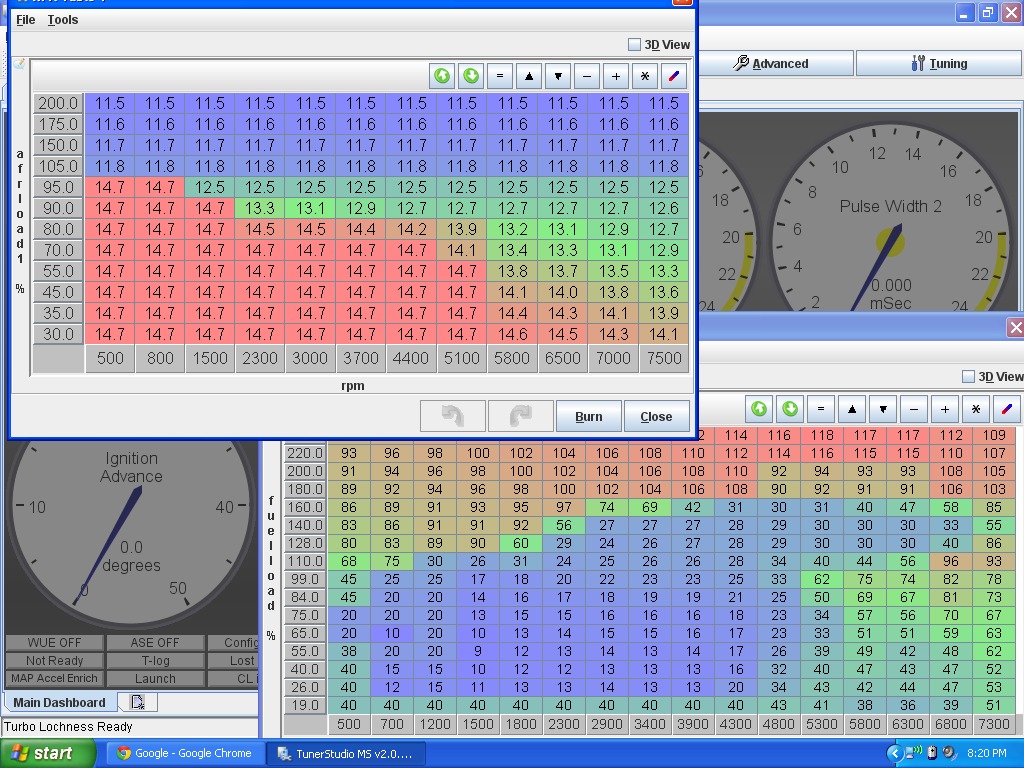Switch to the Tuning tab
Image resolution: width=1024 pixels, height=768 pixels.
tap(938, 63)
